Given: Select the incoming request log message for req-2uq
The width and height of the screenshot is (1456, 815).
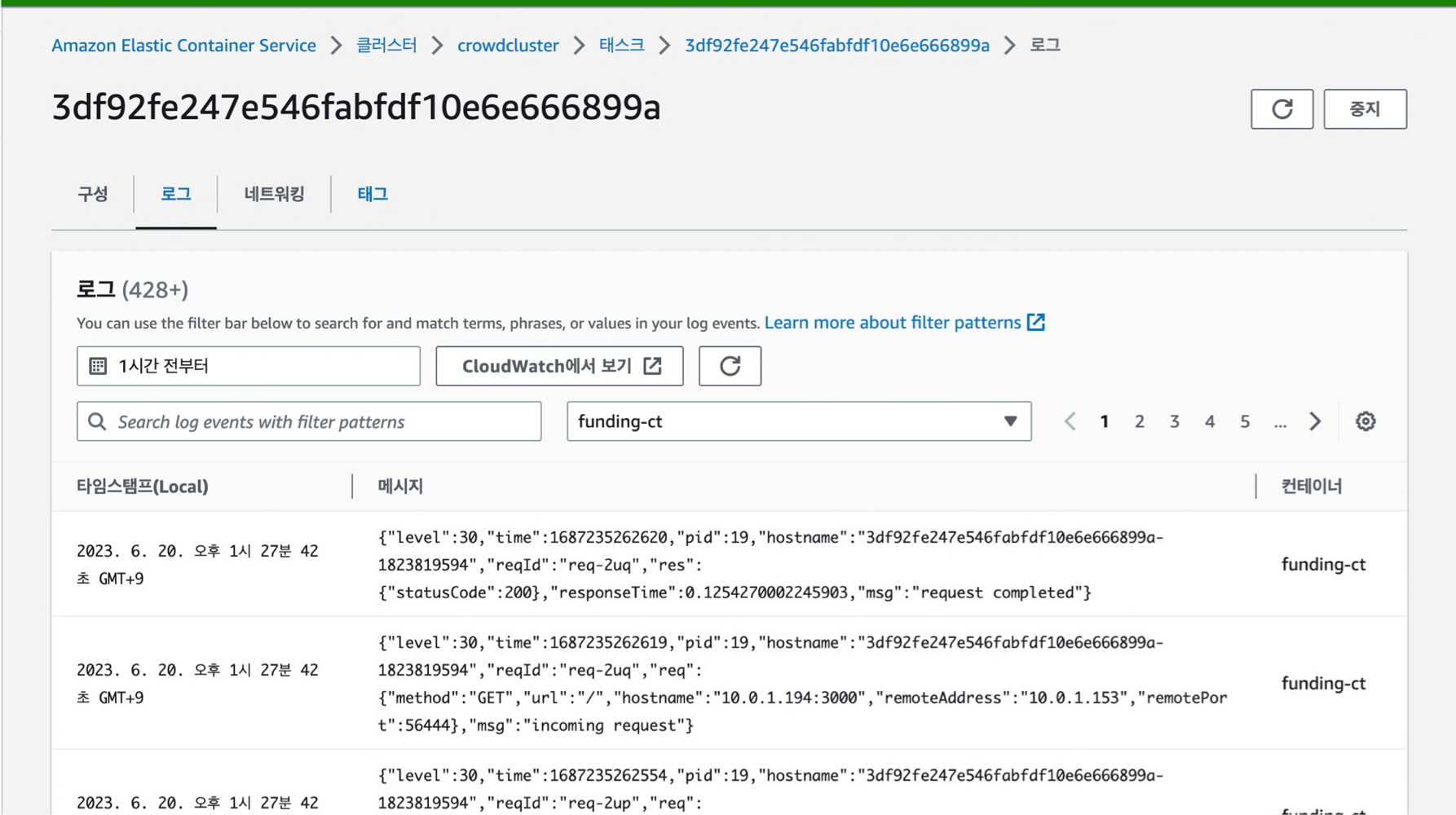Looking at the screenshot, I should (803, 684).
